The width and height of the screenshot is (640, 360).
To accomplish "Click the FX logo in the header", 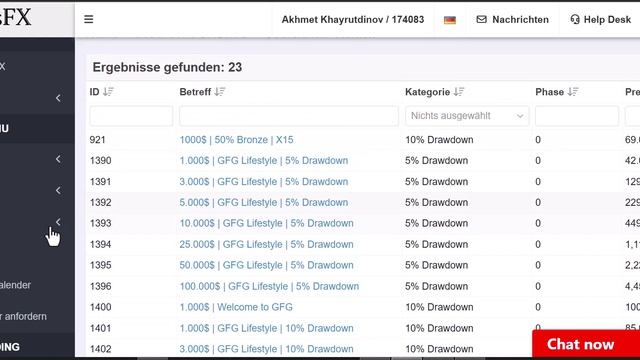I will coord(16,17).
